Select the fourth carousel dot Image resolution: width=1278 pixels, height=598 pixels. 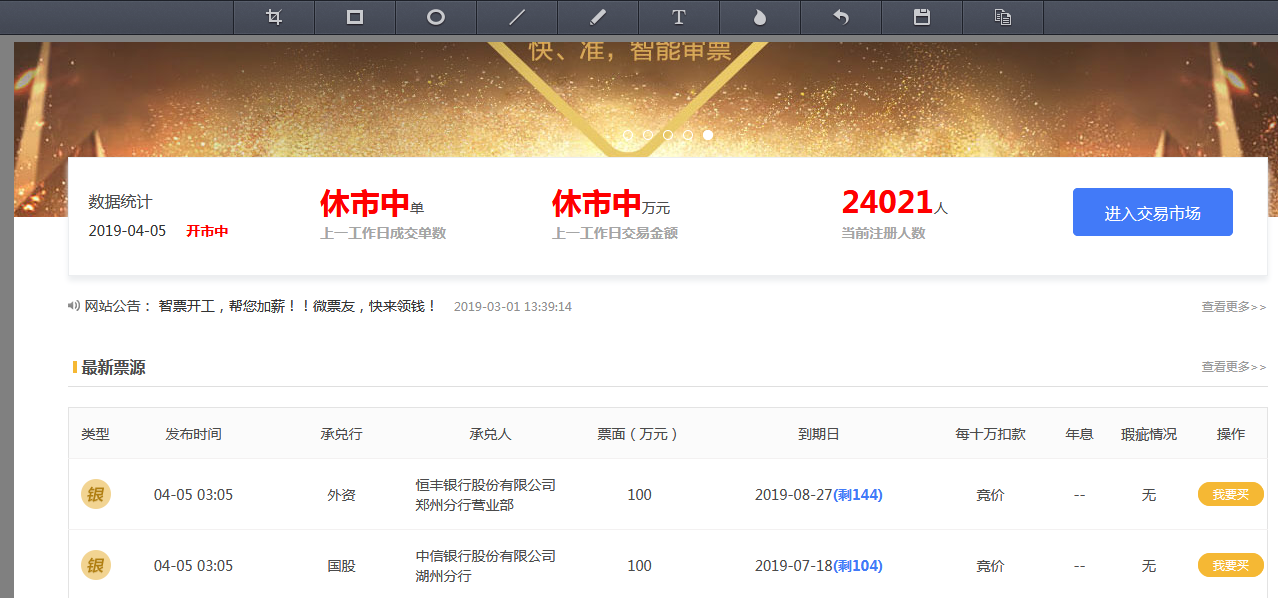point(688,134)
